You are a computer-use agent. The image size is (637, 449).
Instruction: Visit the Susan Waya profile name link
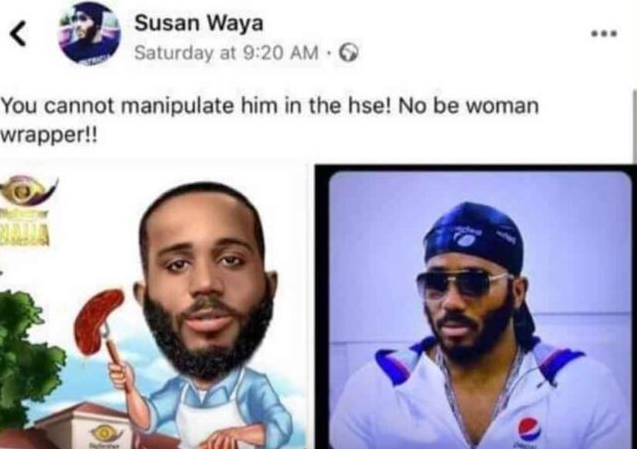[199, 23]
